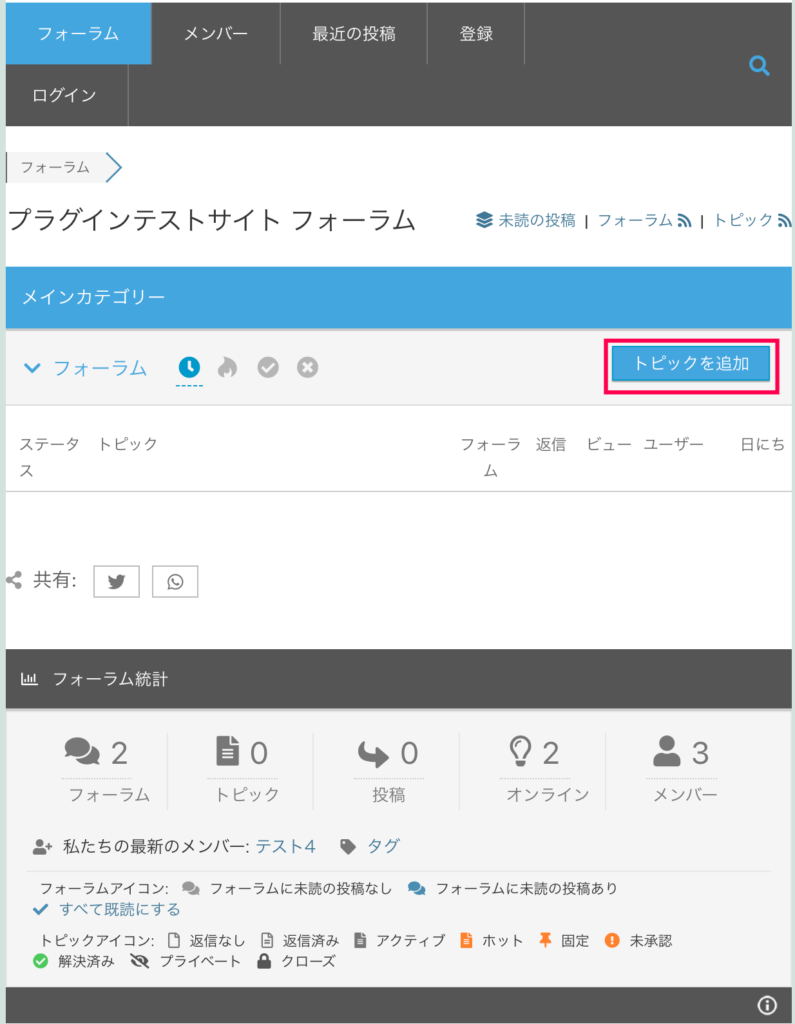Image resolution: width=795 pixels, height=1024 pixels.
Task: Click the 未承認 exclamation legend icon
Action: tap(612, 940)
